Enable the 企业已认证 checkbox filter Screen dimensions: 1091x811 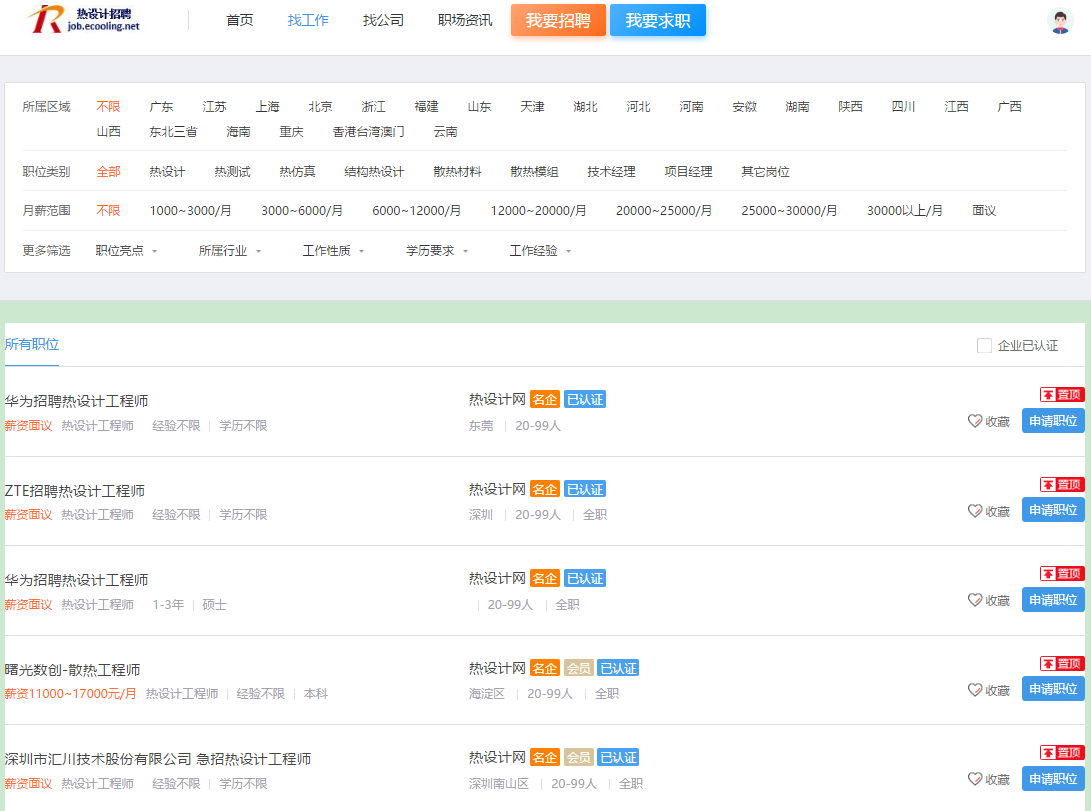(984, 346)
